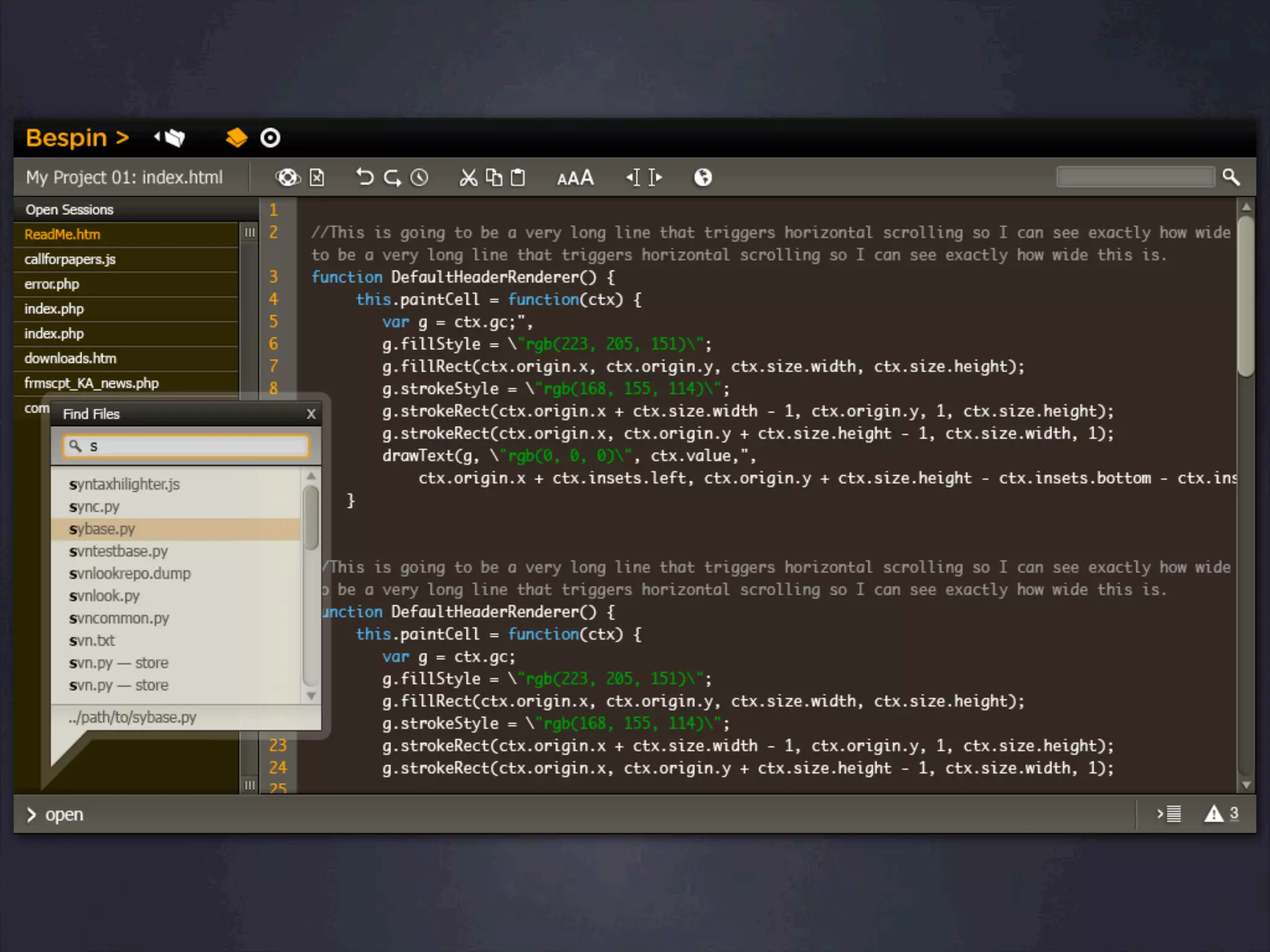This screenshot has height=952, width=1270.
Task: Click the scissors cut icon
Action: 468,178
